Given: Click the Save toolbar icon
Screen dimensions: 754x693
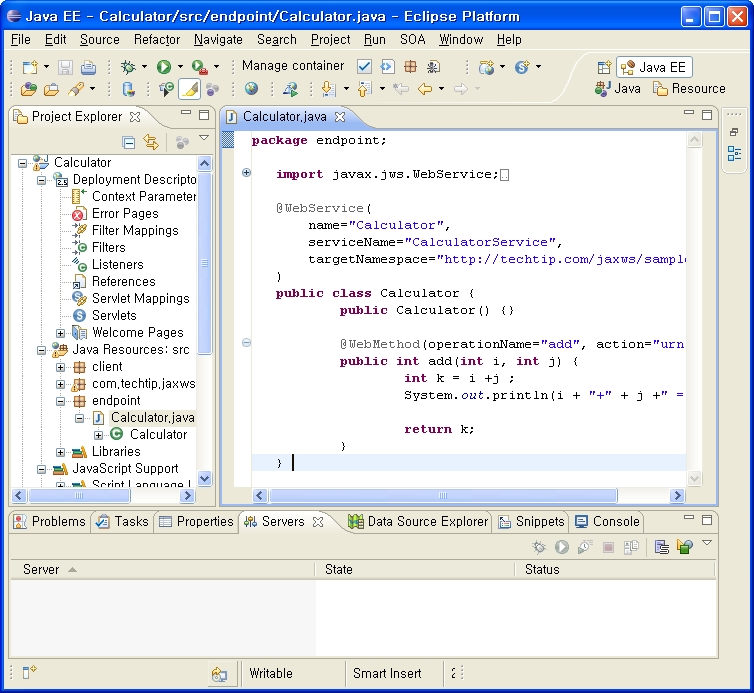Looking at the screenshot, I should click(65, 67).
